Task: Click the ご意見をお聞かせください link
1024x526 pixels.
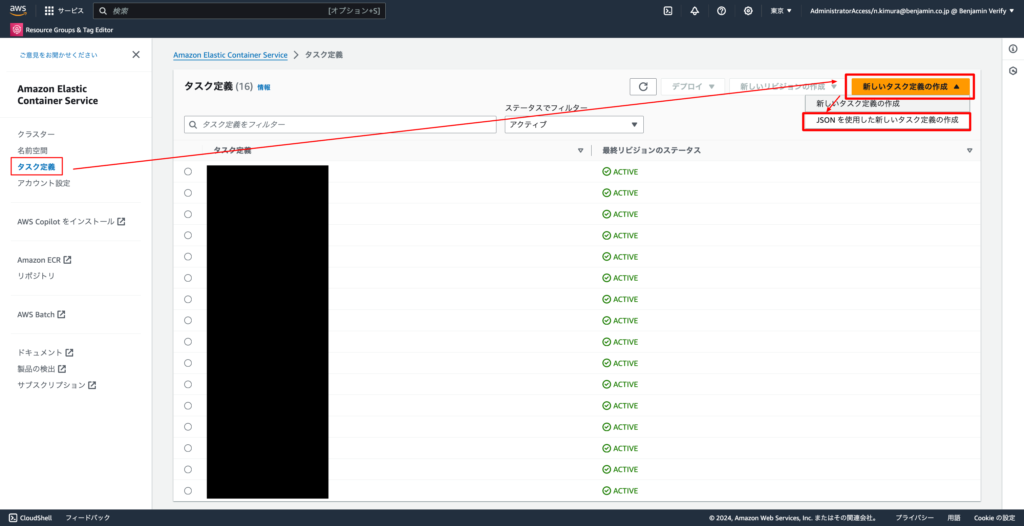Action: click(58, 55)
